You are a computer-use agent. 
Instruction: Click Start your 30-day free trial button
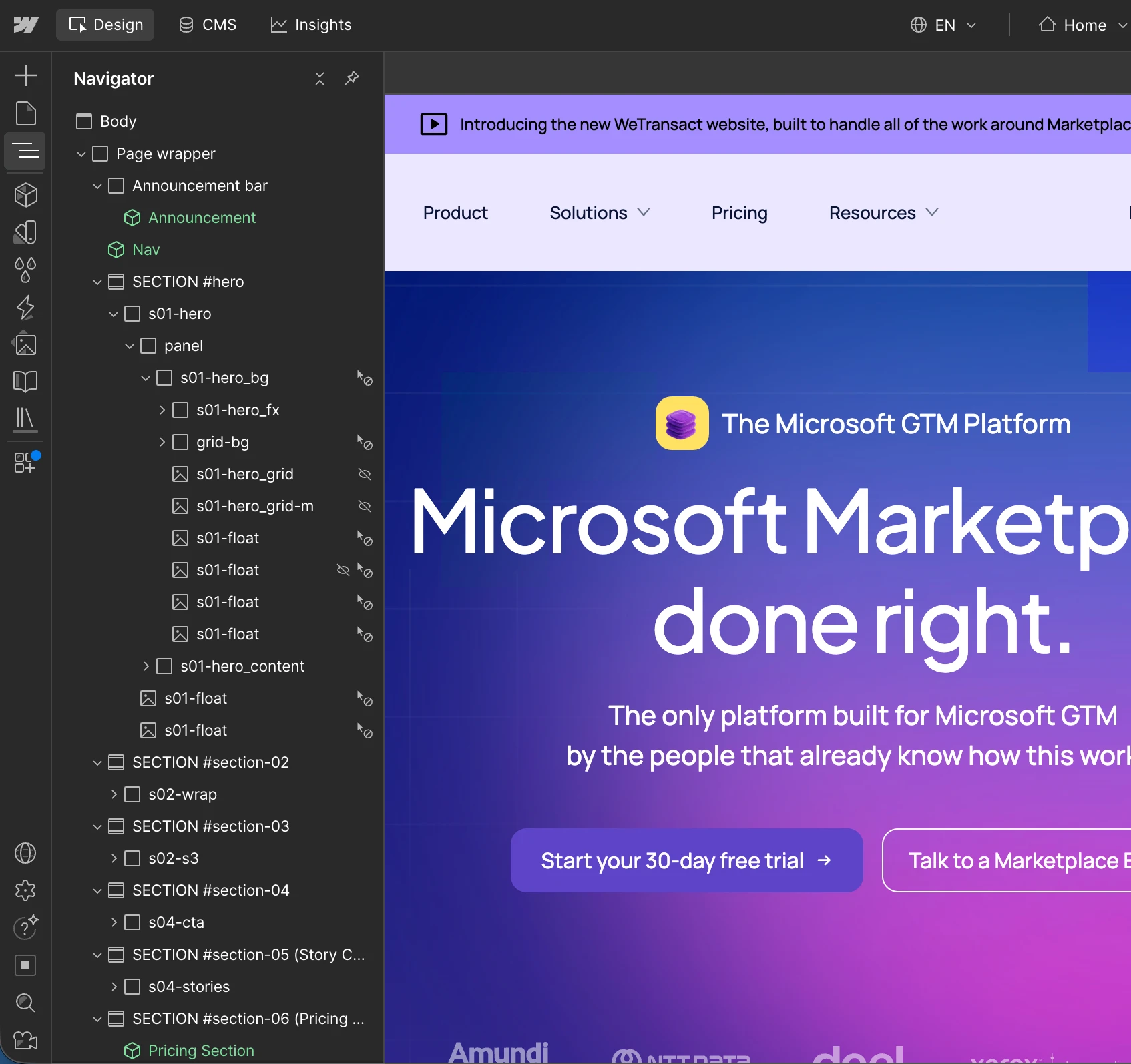click(686, 860)
